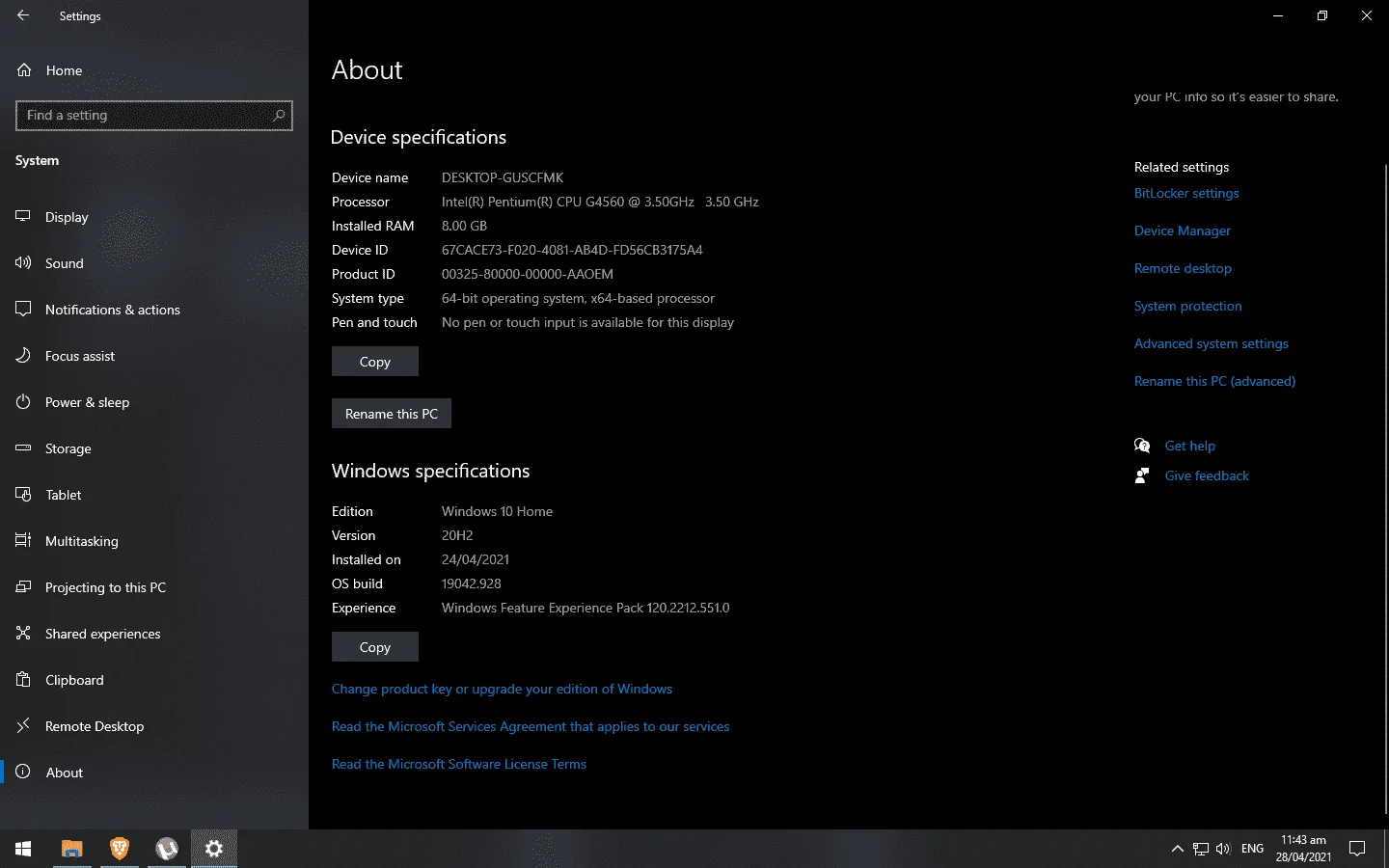Click Change product key or upgrade link
The width and height of the screenshot is (1389, 868).
click(502, 689)
